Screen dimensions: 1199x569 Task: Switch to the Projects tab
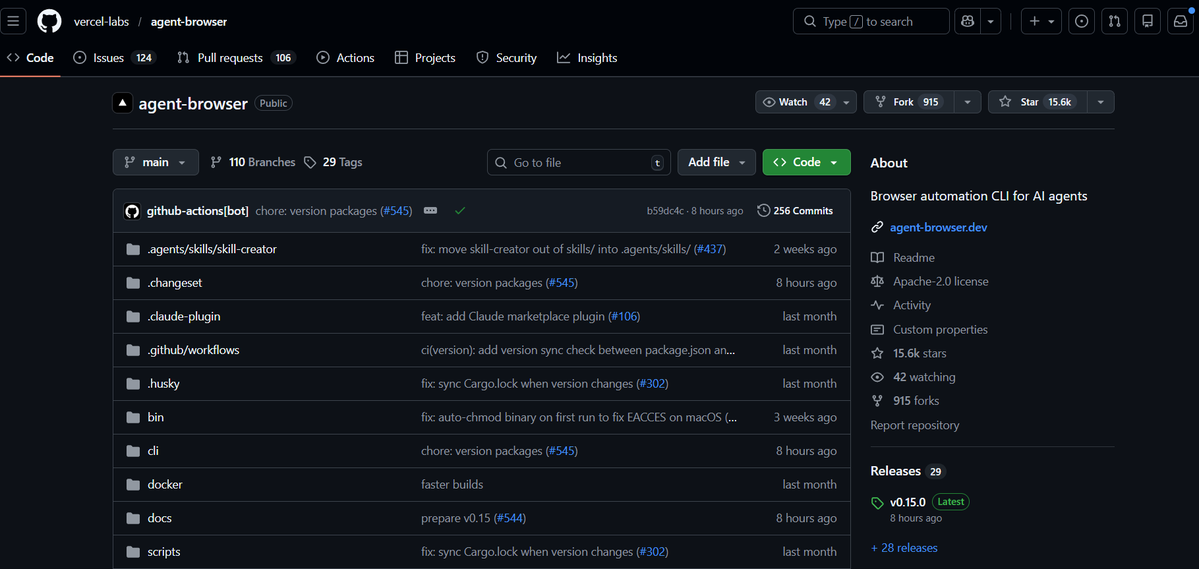(x=425, y=58)
